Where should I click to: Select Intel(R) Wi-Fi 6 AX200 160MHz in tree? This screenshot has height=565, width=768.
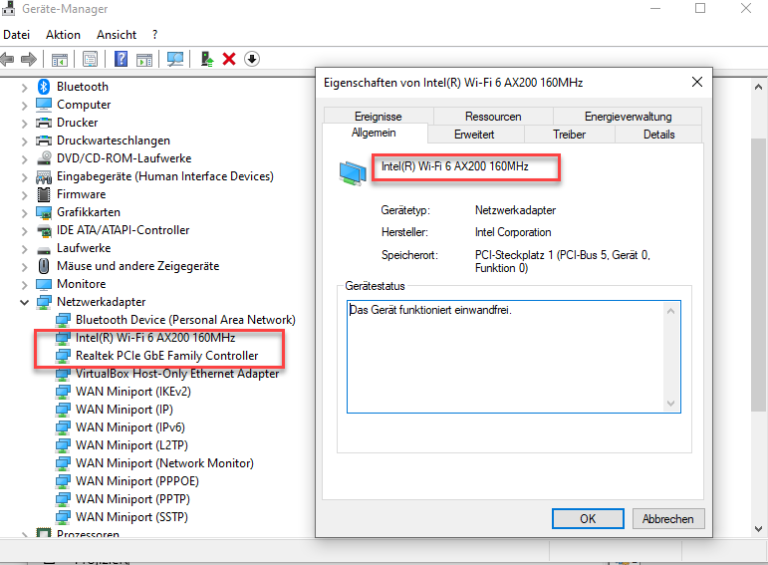(155, 338)
